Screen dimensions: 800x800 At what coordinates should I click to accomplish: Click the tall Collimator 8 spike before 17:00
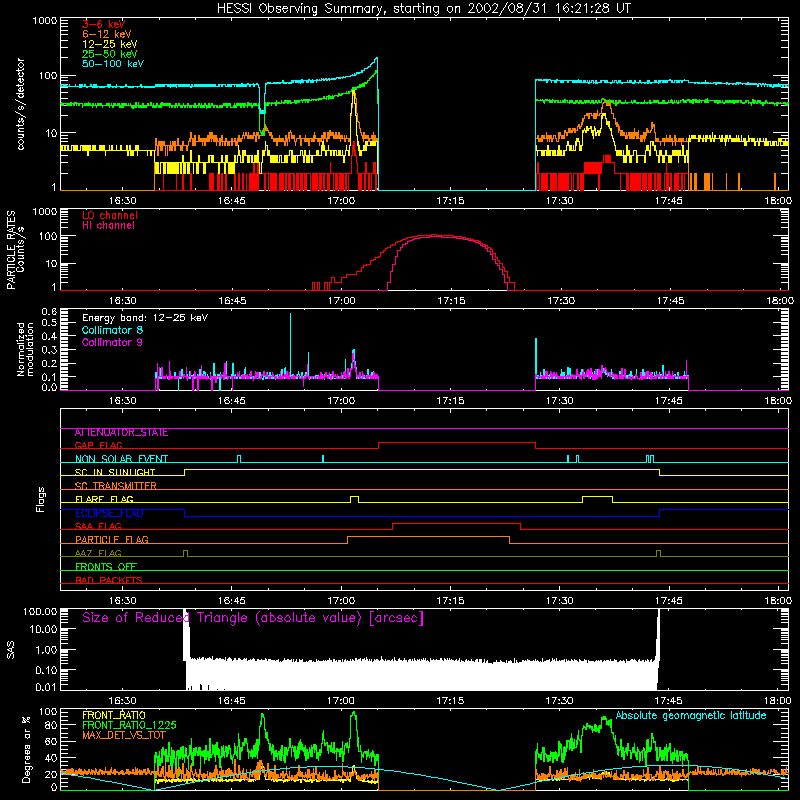click(x=290, y=342)
